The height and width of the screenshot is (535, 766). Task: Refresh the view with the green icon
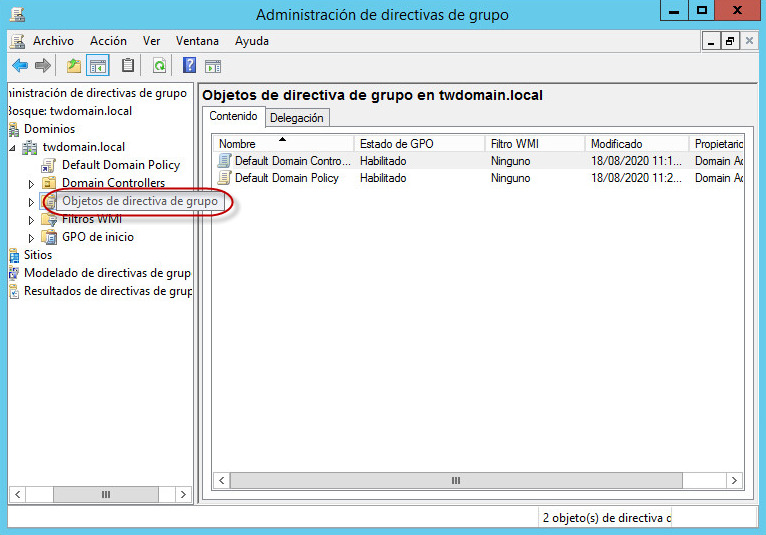(159, 66)
